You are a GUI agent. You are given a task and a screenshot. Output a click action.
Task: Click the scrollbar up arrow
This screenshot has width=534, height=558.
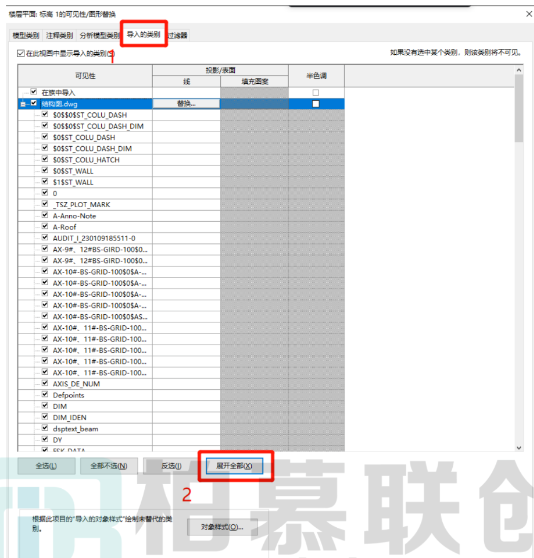pos(519,70)
